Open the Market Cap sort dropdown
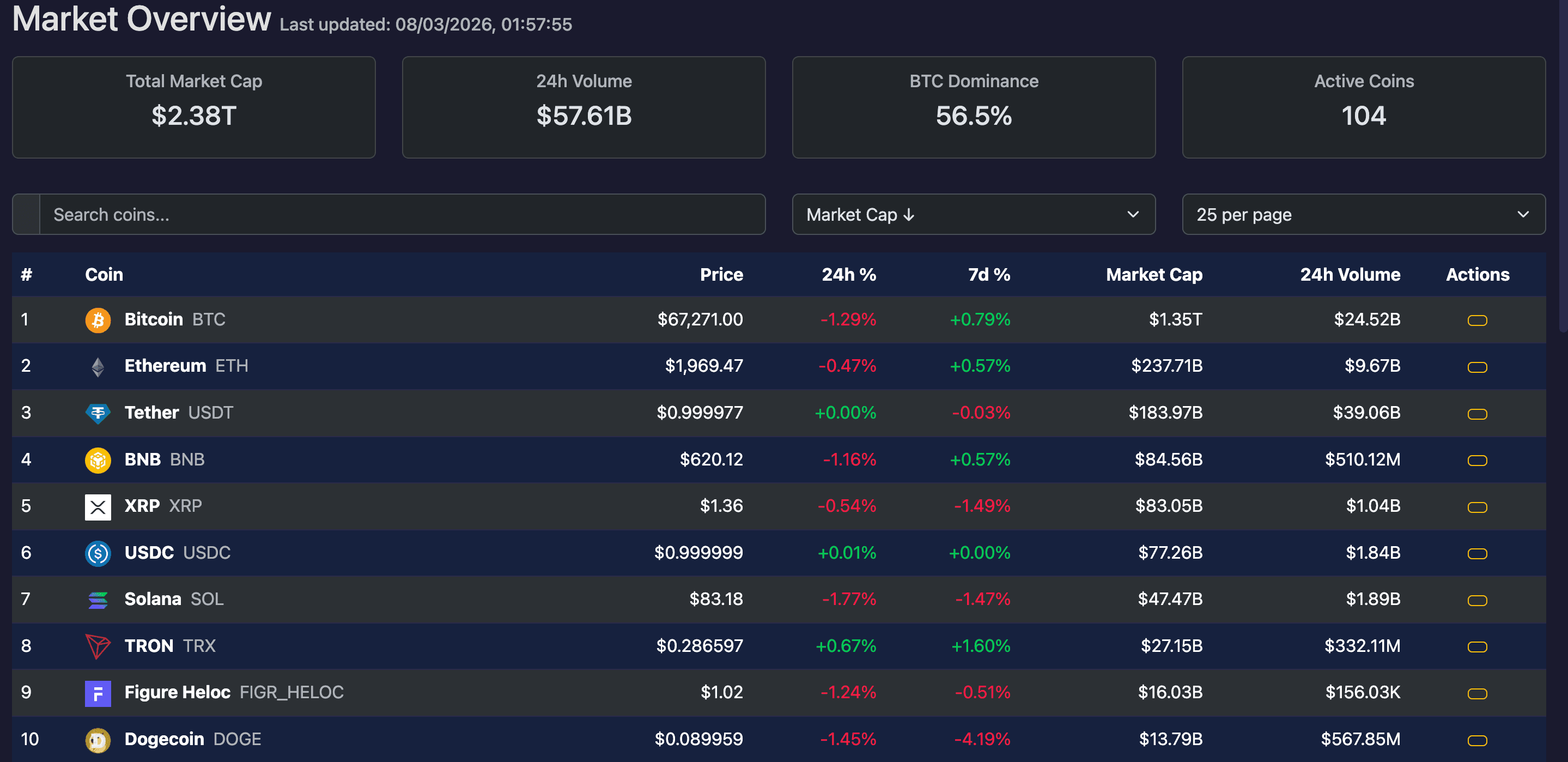 [x=973, y=214]
